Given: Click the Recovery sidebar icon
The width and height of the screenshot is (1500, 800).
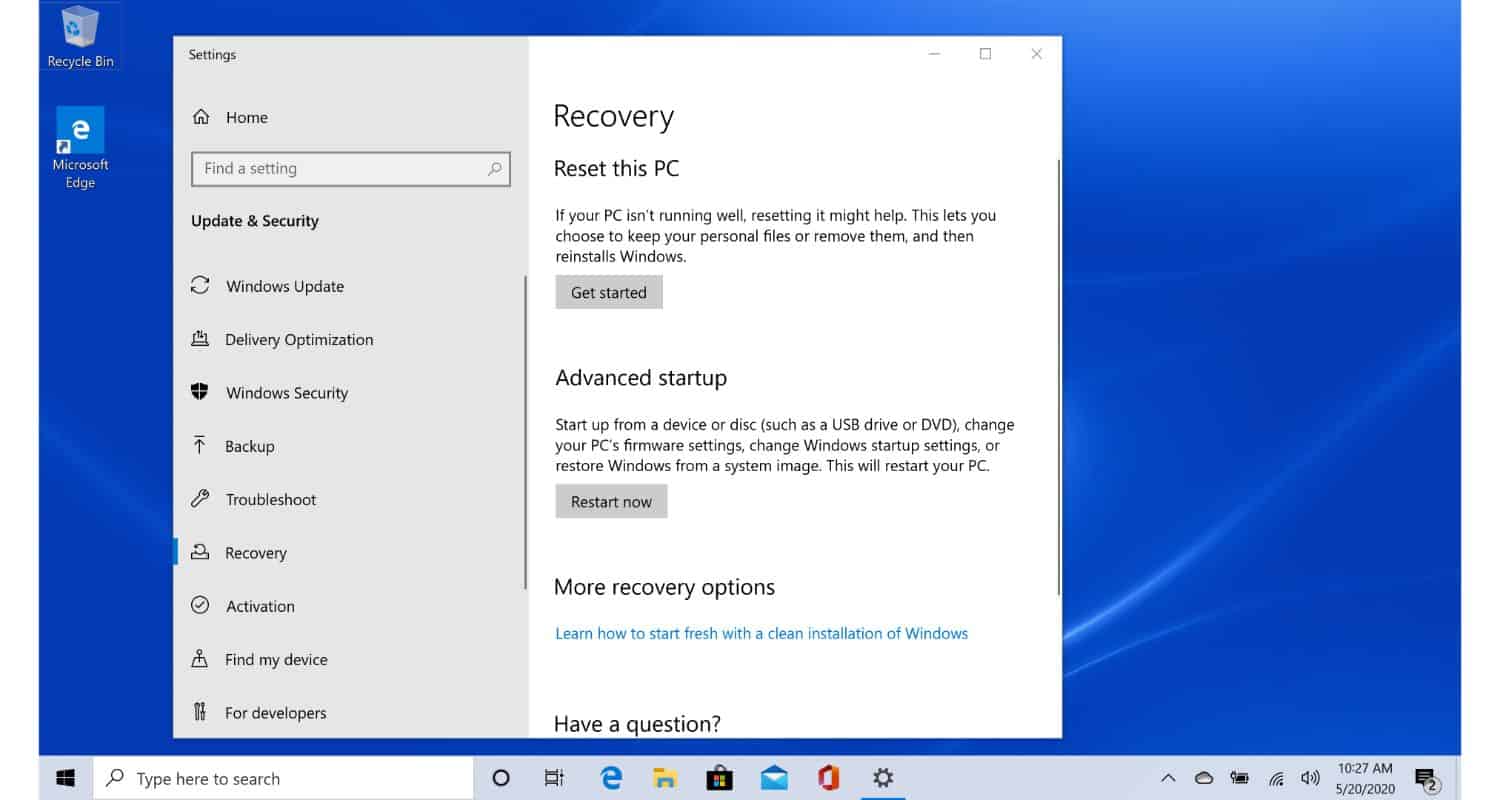Looking at the screenshot, I should pyautogui.click(x=200, y=552).
